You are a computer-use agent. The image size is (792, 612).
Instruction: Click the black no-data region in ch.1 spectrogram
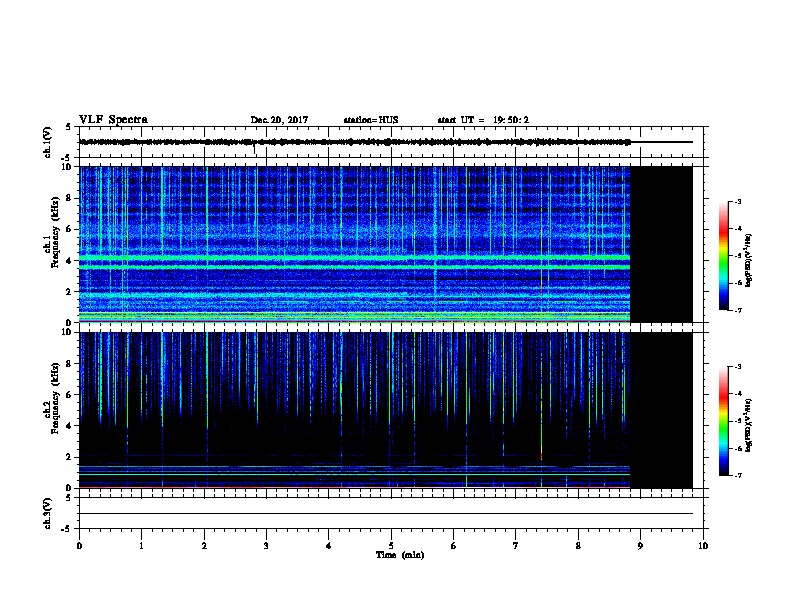click(661, 244)
